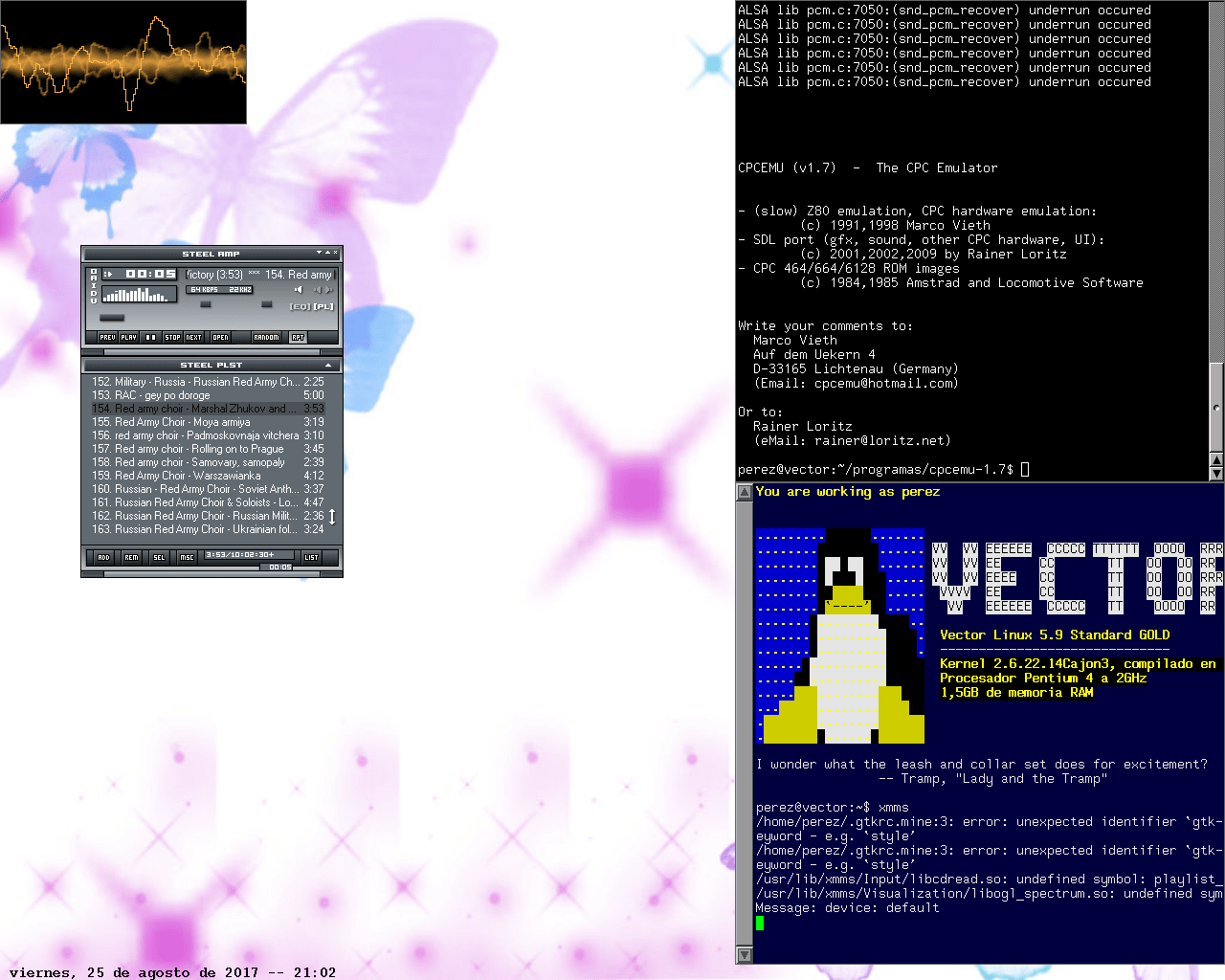
Task: Open the playlist LIST menu
Action: pos(311,557)
